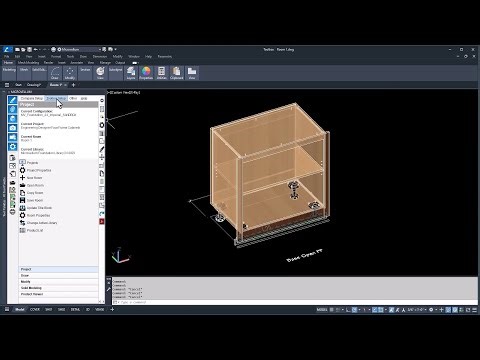Image resolution: width=480 pixels, height=360 pixels.
Task: Open the gear settings icon in toolbox sidebar
Action: point(12,147)
